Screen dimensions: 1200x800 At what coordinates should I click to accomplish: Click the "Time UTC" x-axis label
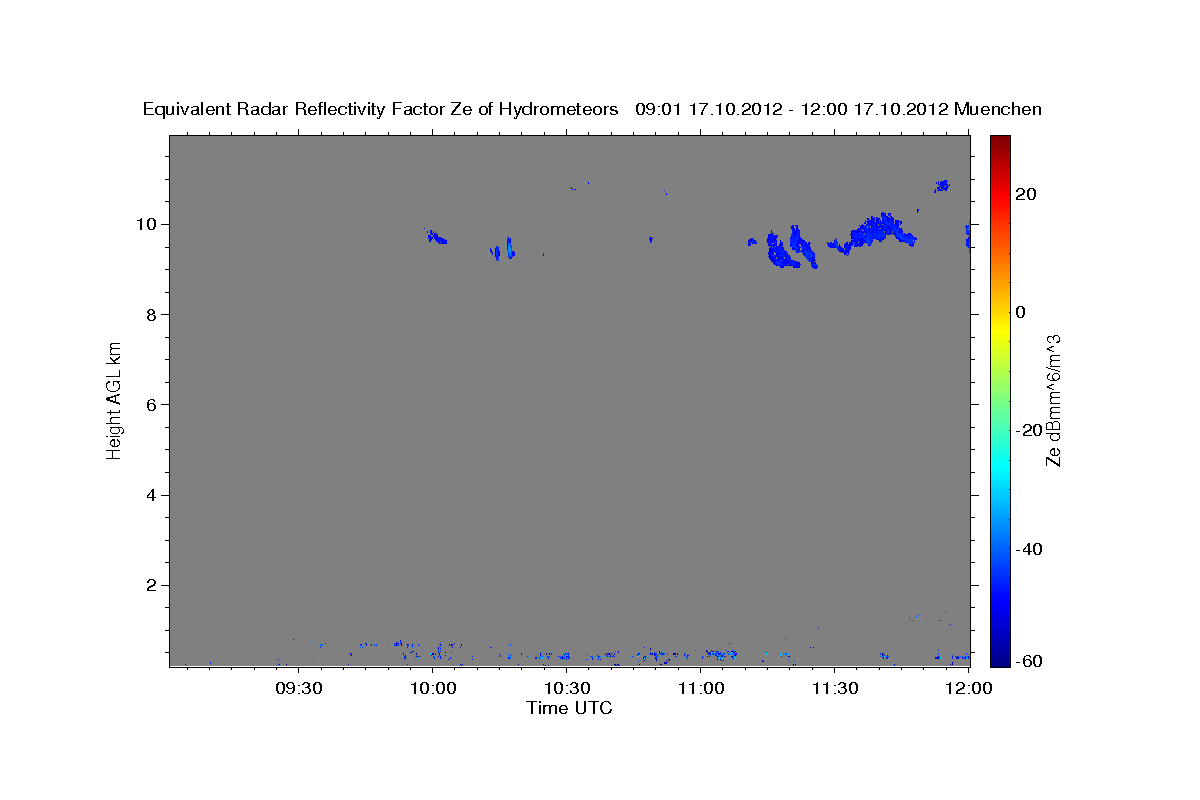pos(569,708)
